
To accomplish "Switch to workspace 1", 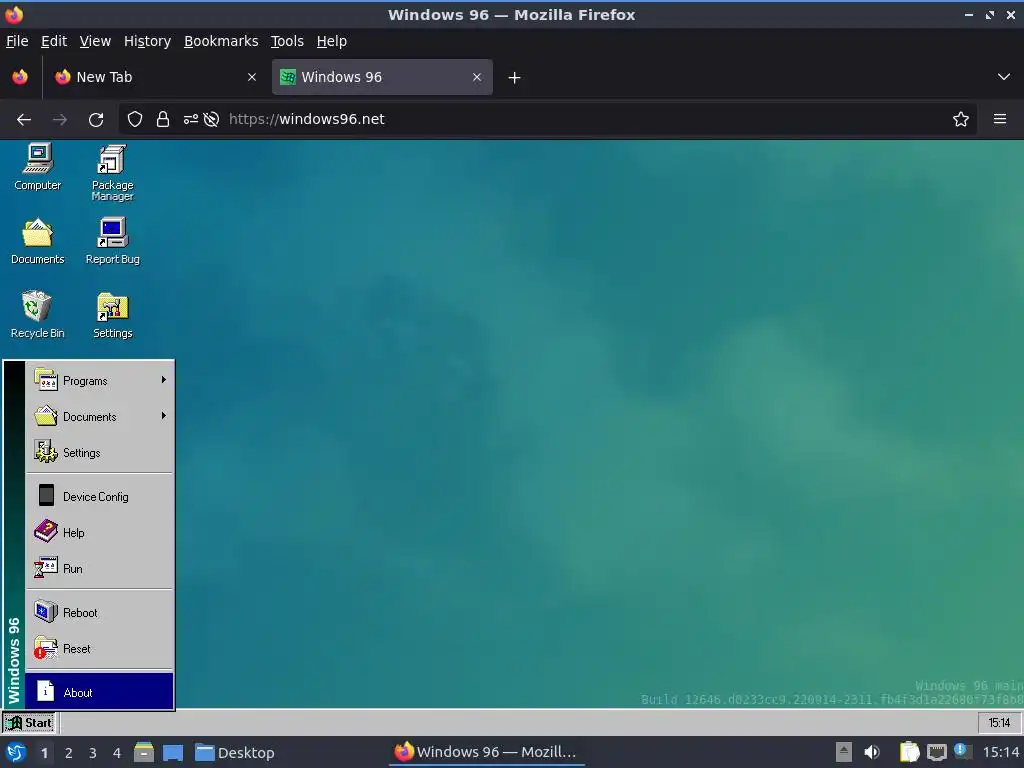I will [x=44, y=753].
